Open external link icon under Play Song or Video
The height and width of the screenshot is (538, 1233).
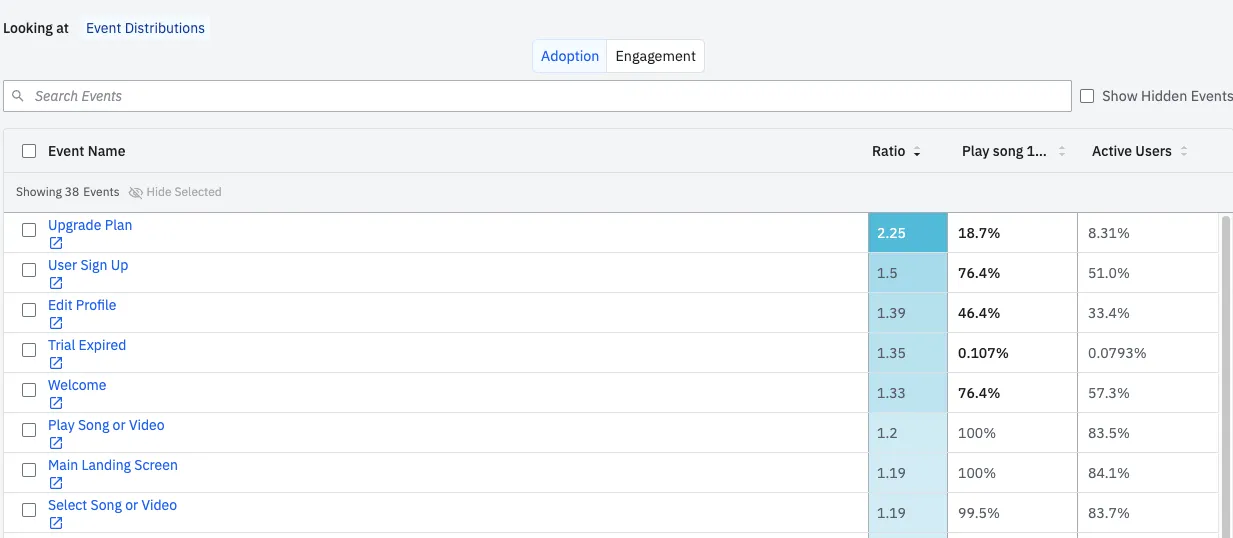click(x=56, y=443)
